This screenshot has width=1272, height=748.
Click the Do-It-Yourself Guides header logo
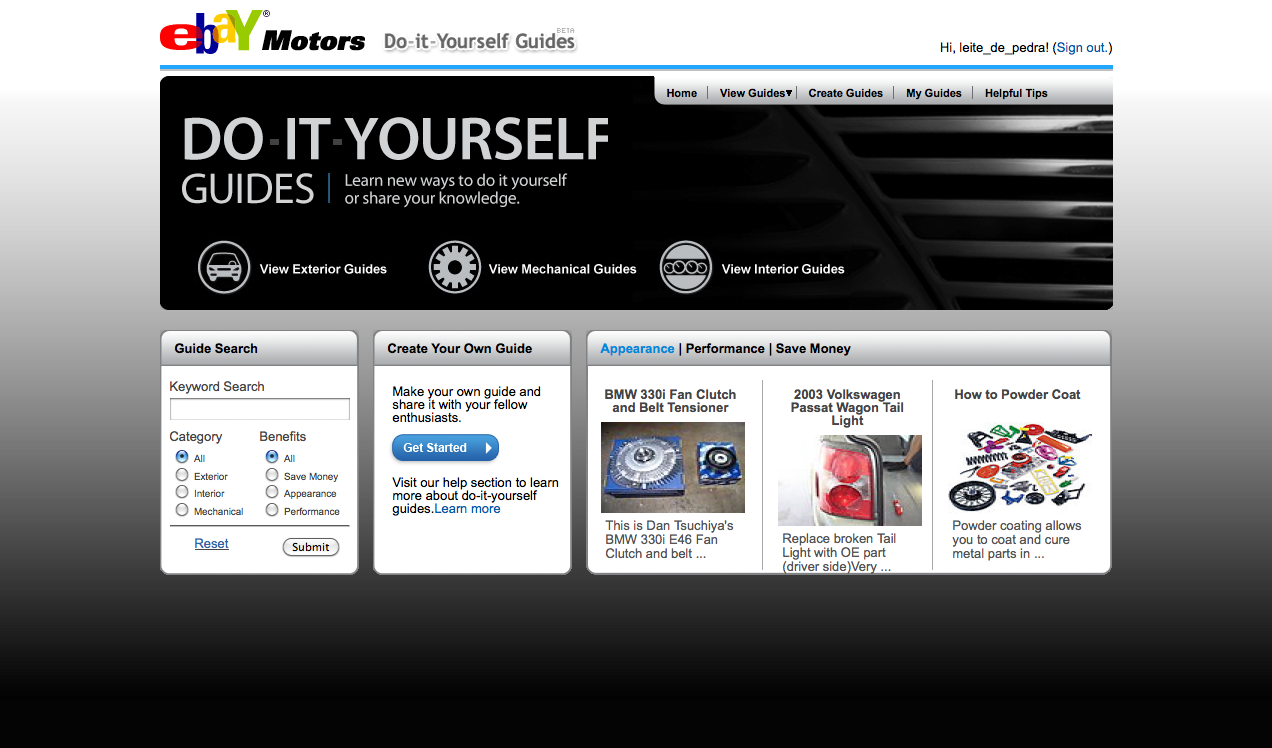click(x=480, y=40)
